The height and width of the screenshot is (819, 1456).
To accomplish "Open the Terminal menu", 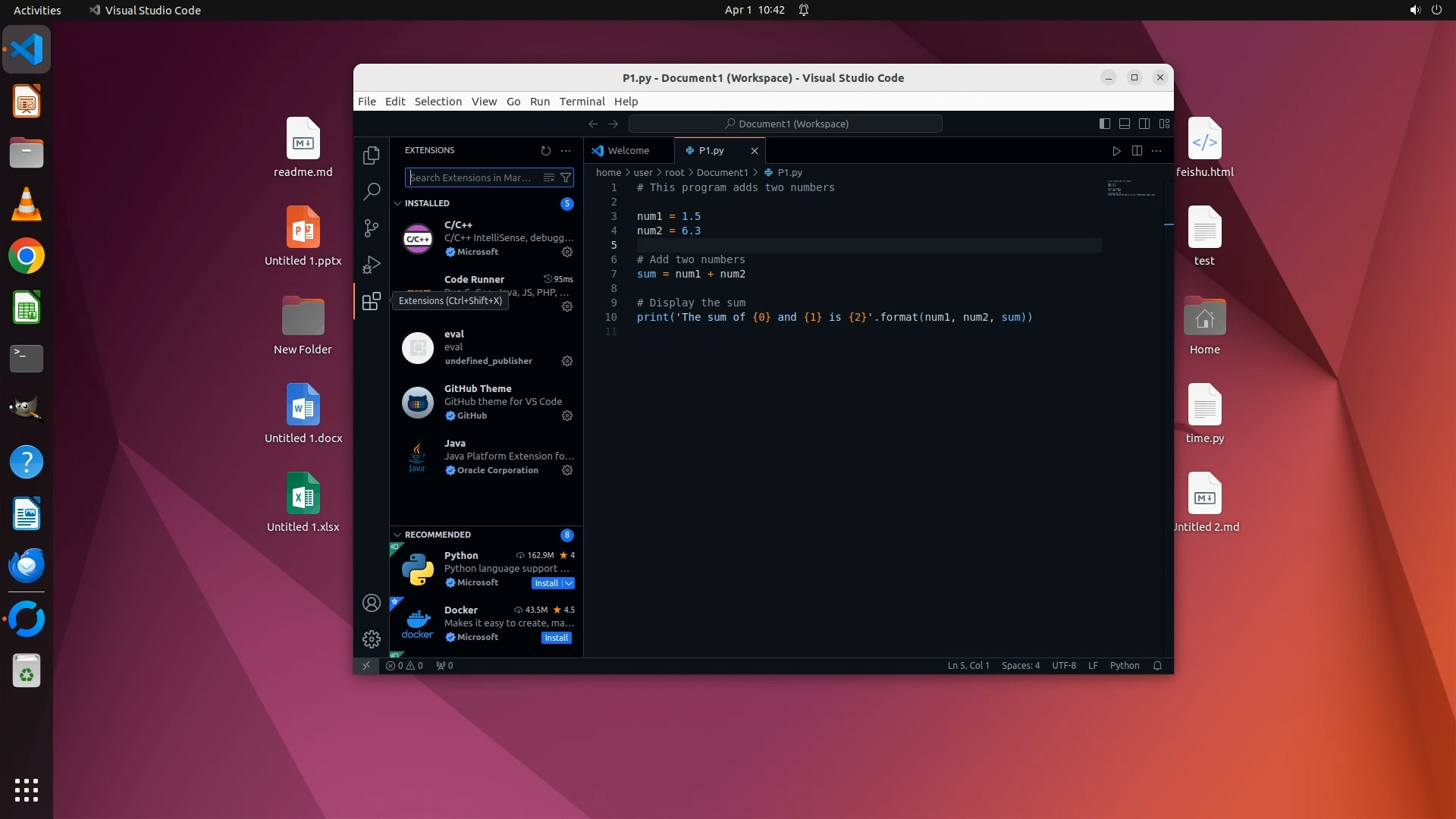I will [582, 102].
